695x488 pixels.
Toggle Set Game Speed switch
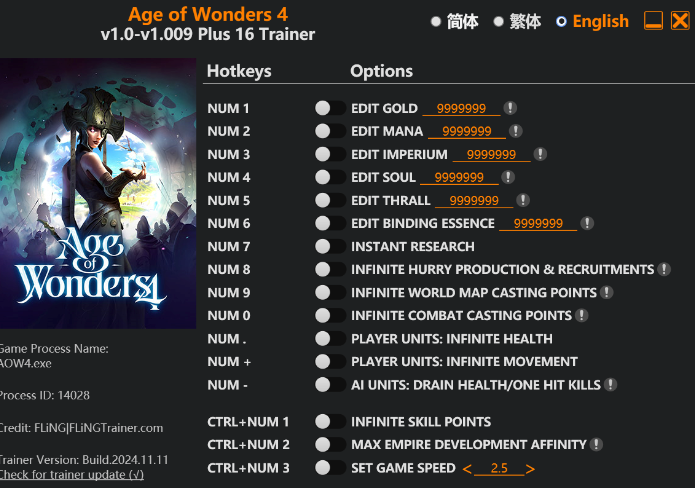330,467
